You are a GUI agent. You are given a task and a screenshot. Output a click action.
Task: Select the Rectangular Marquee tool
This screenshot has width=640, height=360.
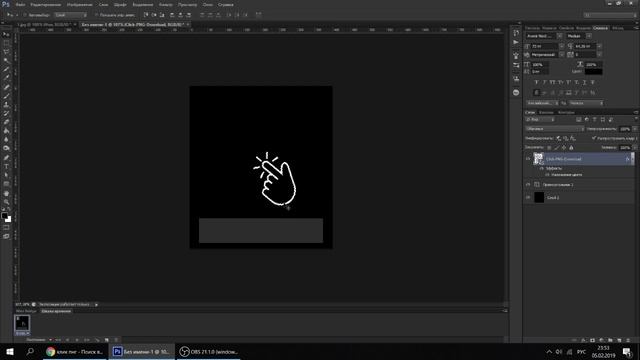point(6,43)
